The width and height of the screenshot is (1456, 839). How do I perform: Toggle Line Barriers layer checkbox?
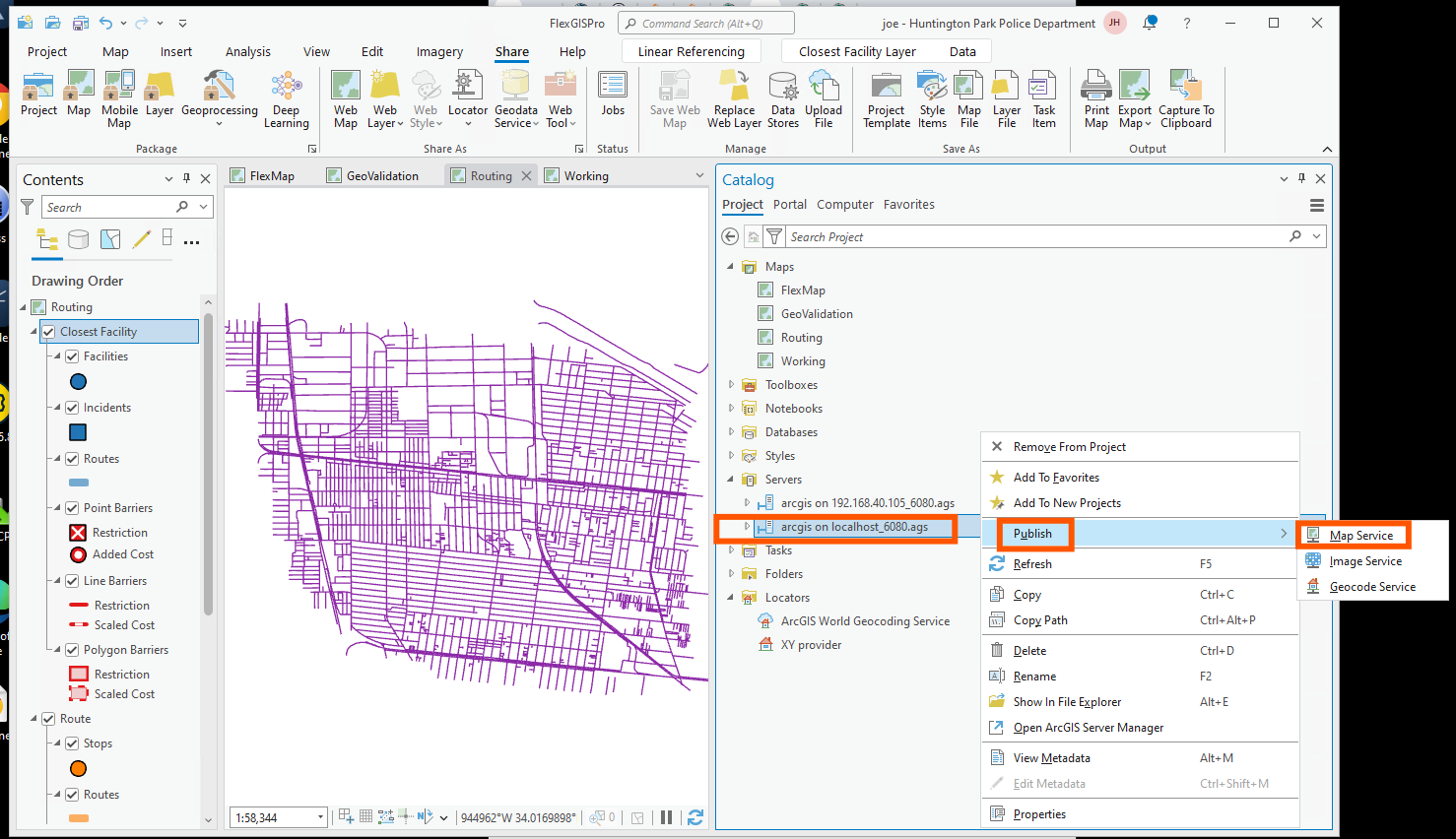(72, 581)
